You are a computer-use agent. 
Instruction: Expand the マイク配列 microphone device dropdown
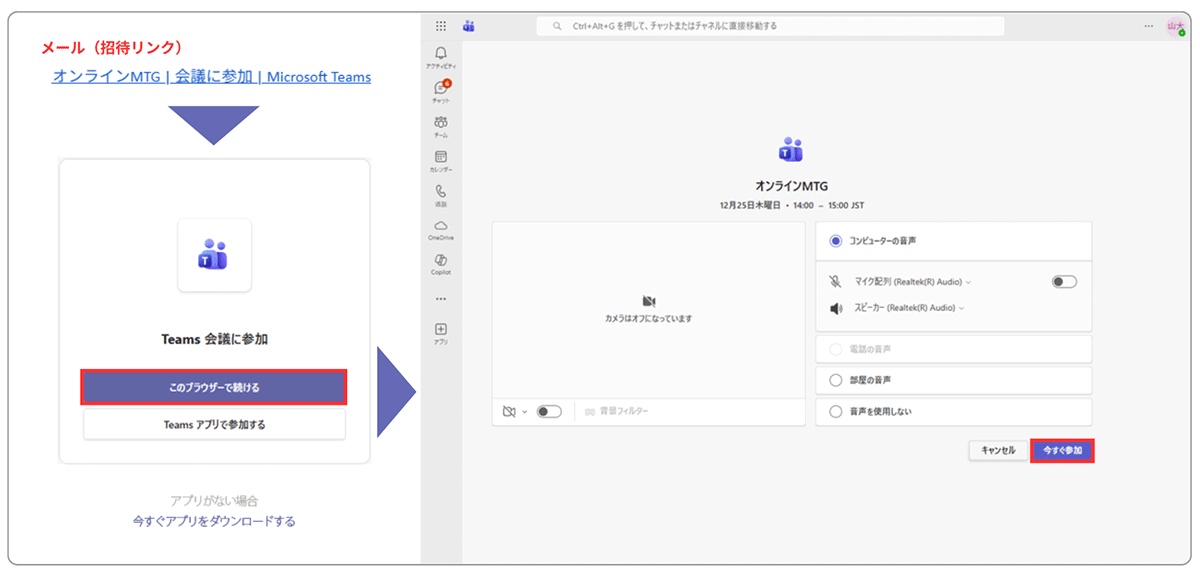pos(913,283)
